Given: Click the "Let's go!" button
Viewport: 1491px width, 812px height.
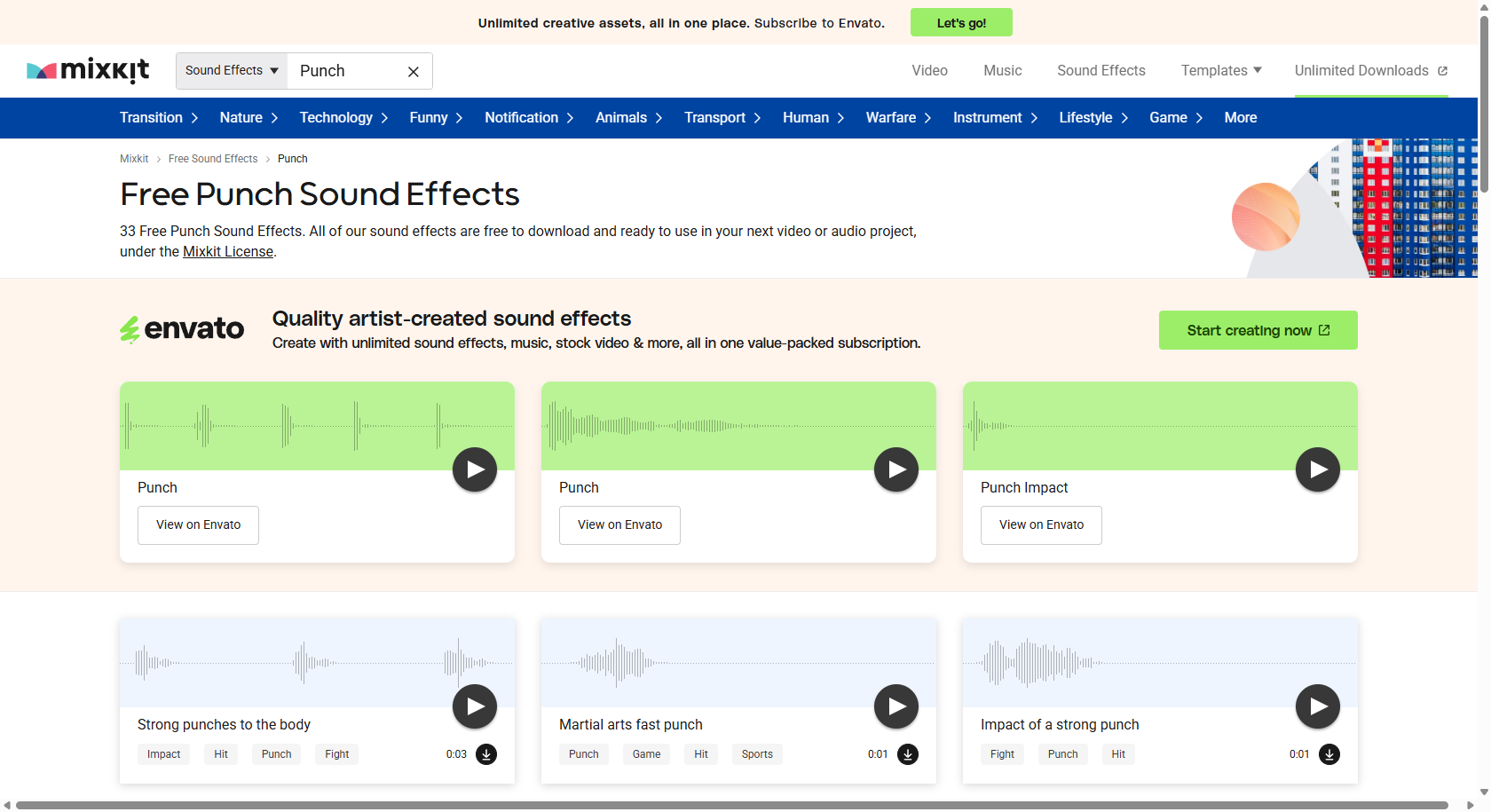Looking at the screenshot, I should 961,22.
